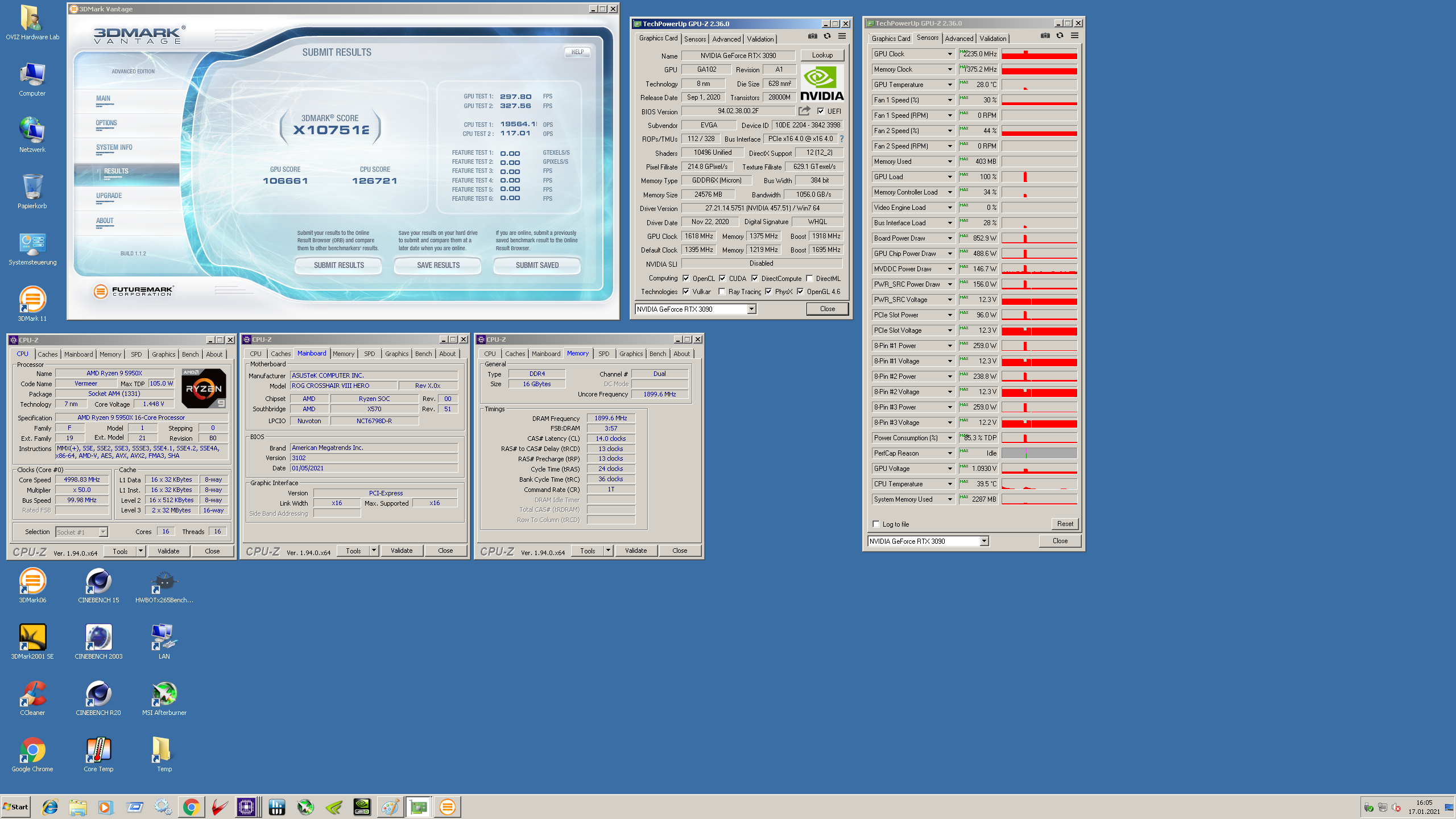Expand the Memory Clock sensor dropdown
This screenshot has width=1456, height=819.
pos(949,69)
